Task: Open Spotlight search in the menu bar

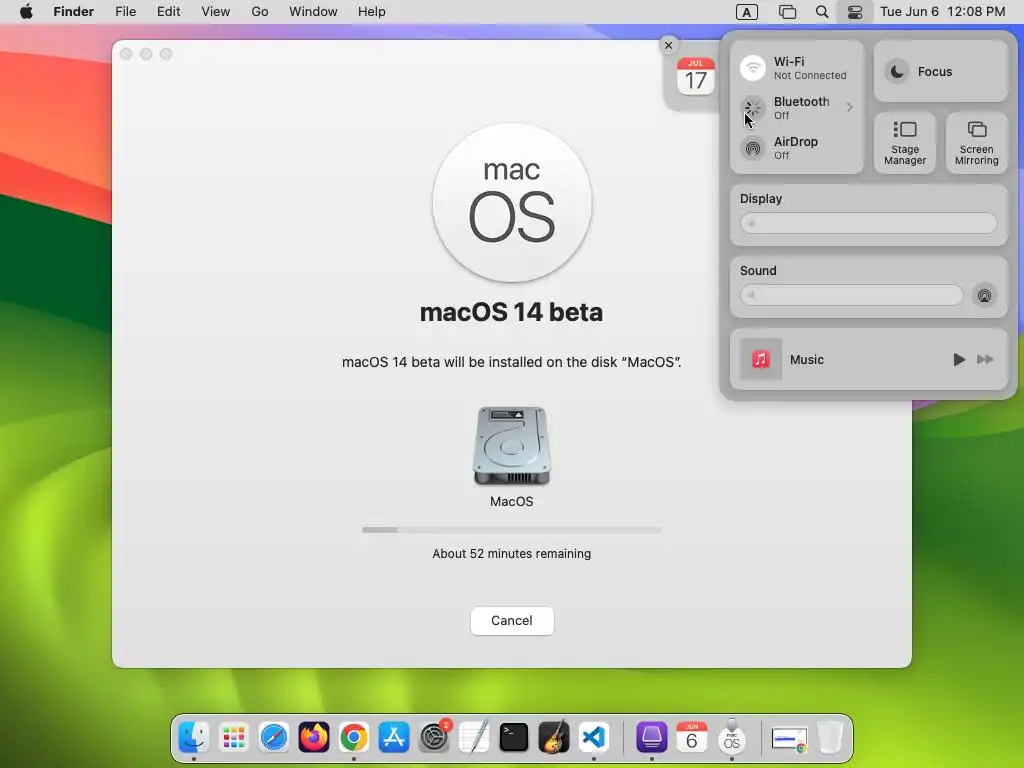Action: 822,12
